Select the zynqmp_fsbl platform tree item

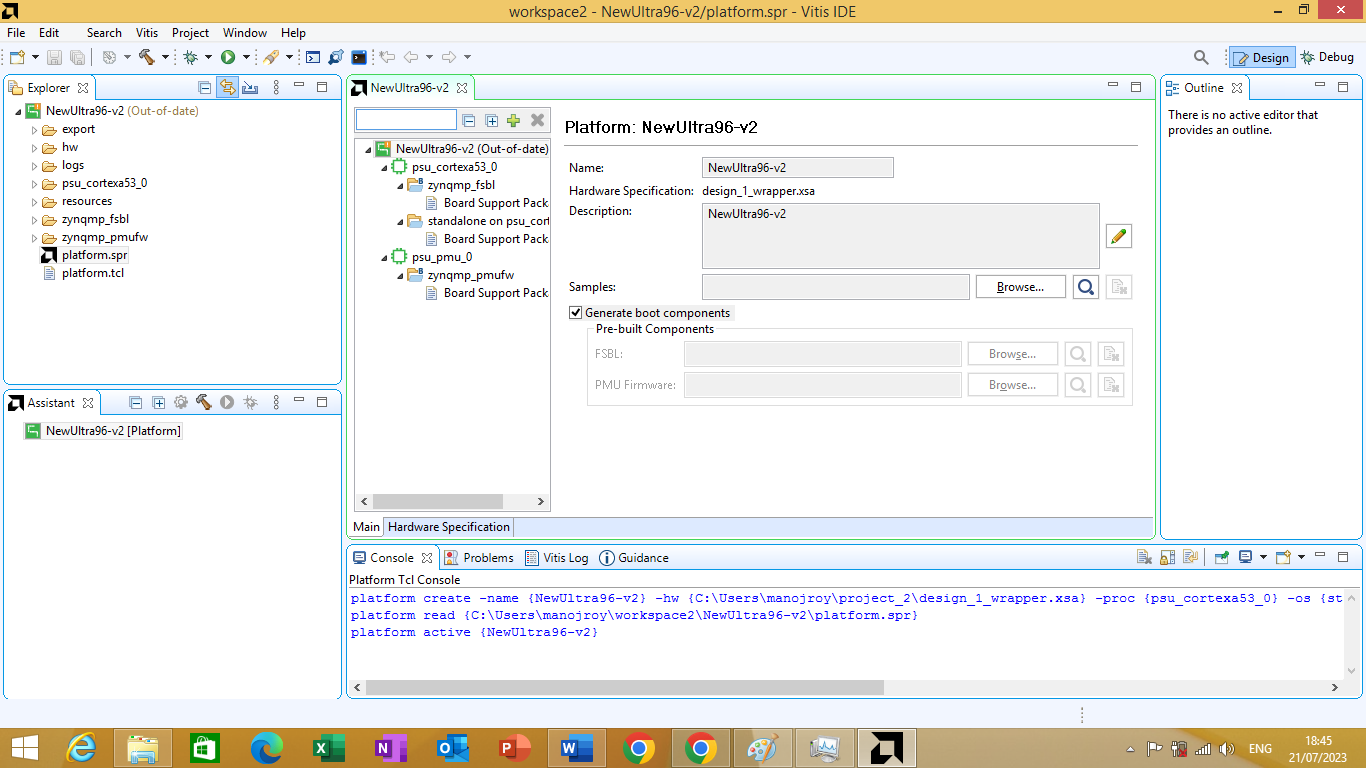(x=461, y=185)
